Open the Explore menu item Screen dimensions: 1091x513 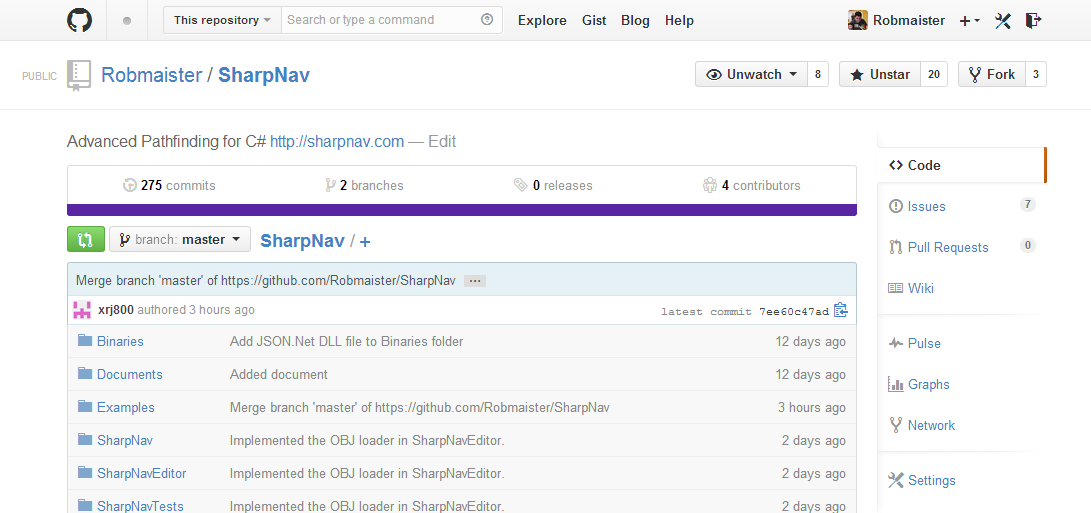[542, 20]
